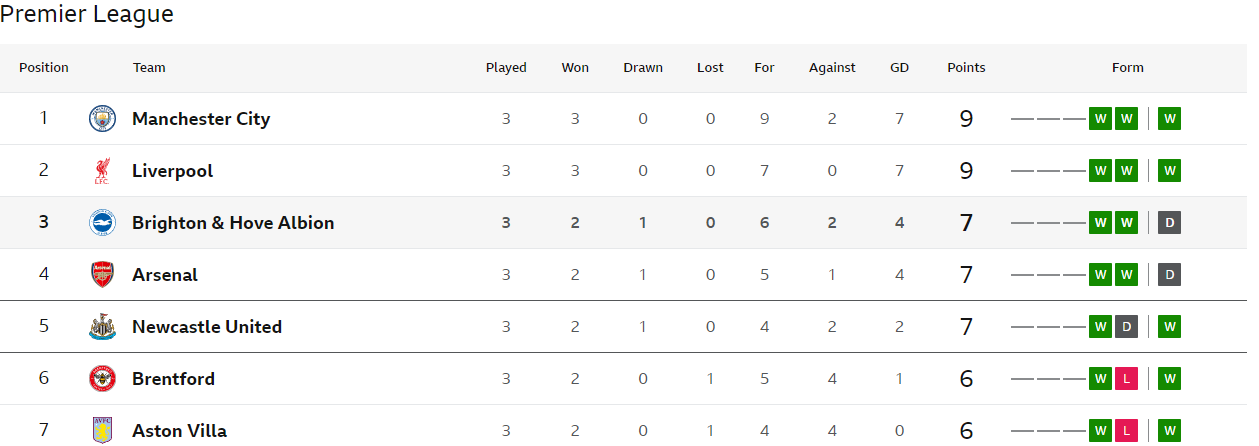
Task: Select the Points column header
Action: [966, 68]
